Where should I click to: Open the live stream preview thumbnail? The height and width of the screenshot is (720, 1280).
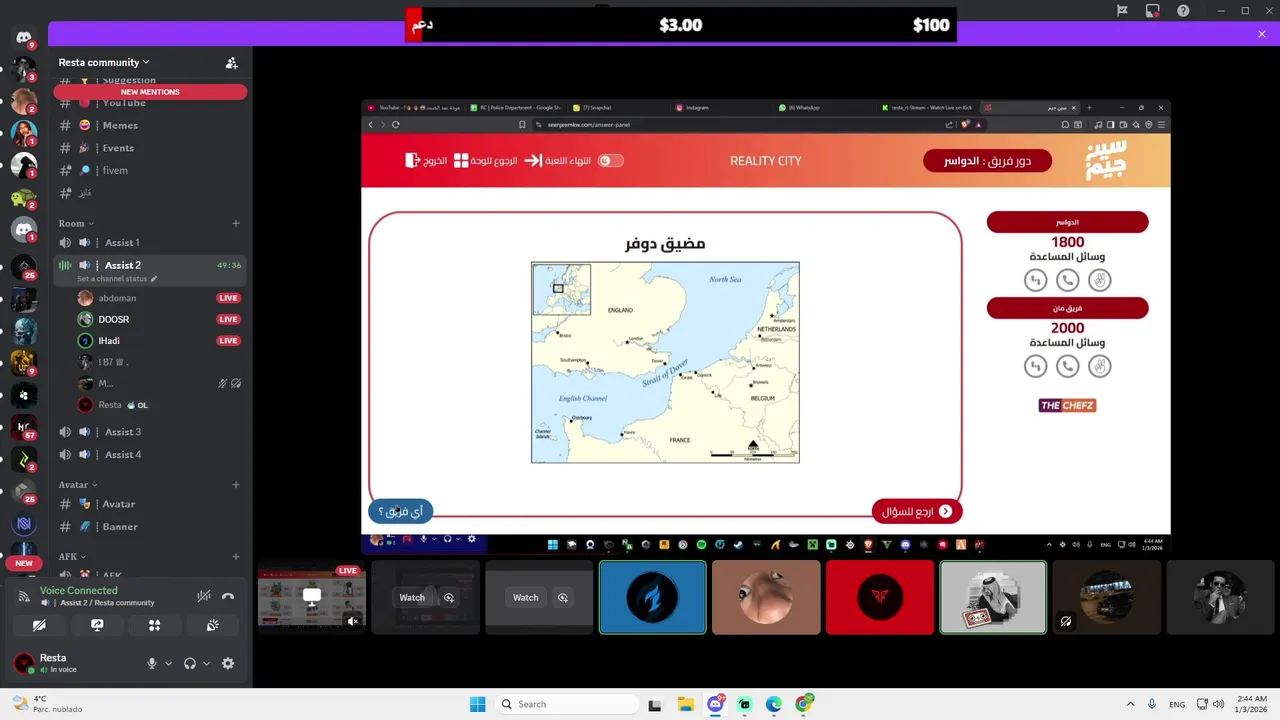click(x=312, y=597)
